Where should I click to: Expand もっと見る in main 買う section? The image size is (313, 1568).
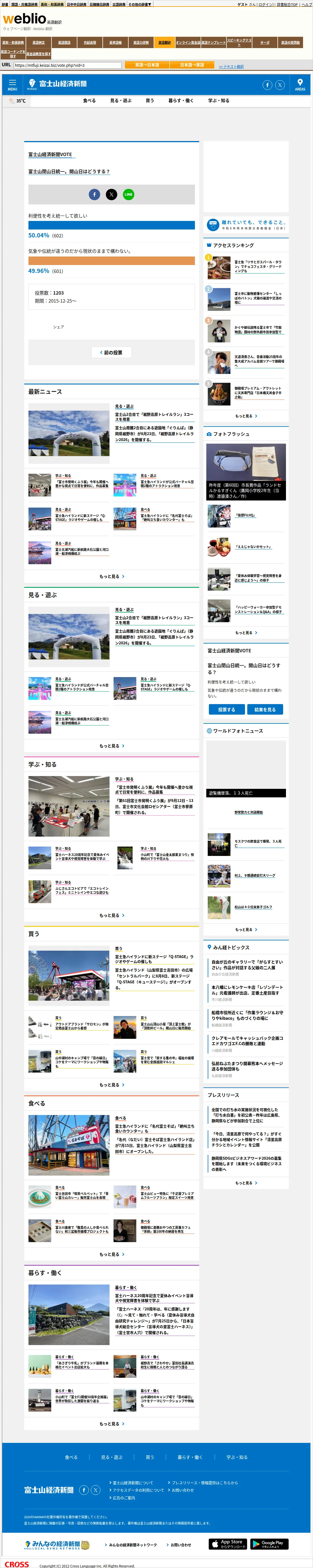[x=112, y=1085]
